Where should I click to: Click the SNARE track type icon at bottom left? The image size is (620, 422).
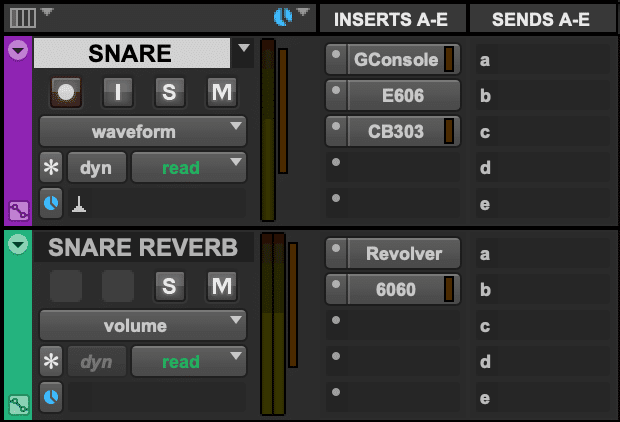[18, 210]
